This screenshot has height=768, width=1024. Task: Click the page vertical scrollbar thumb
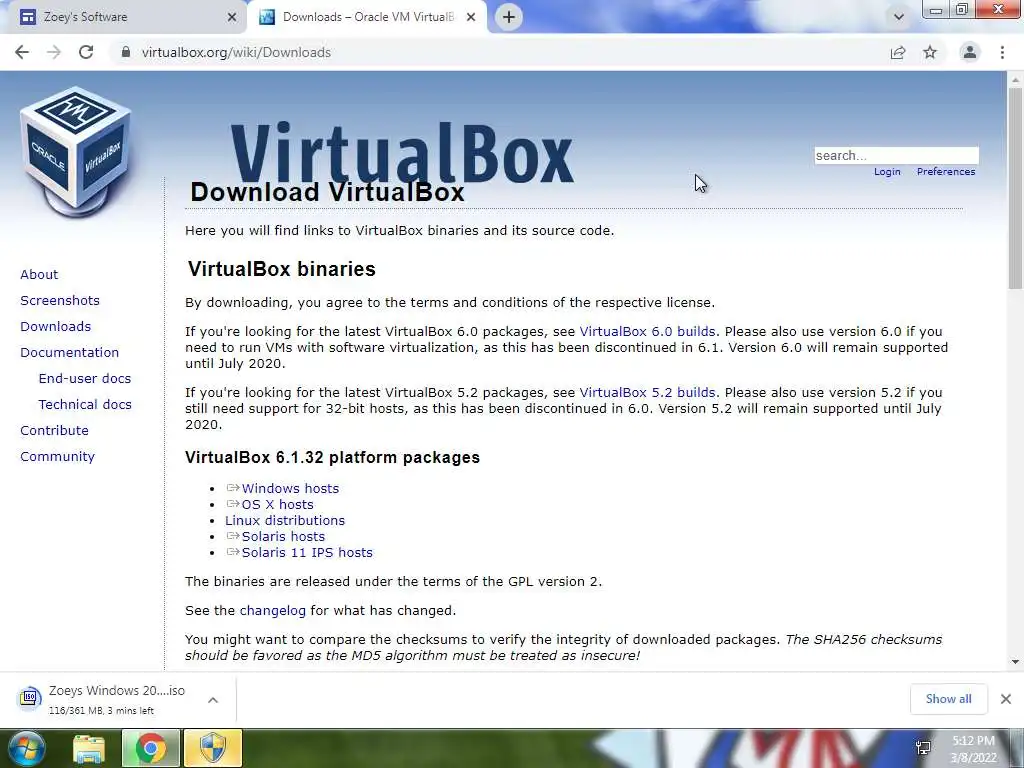[1015, 189]
